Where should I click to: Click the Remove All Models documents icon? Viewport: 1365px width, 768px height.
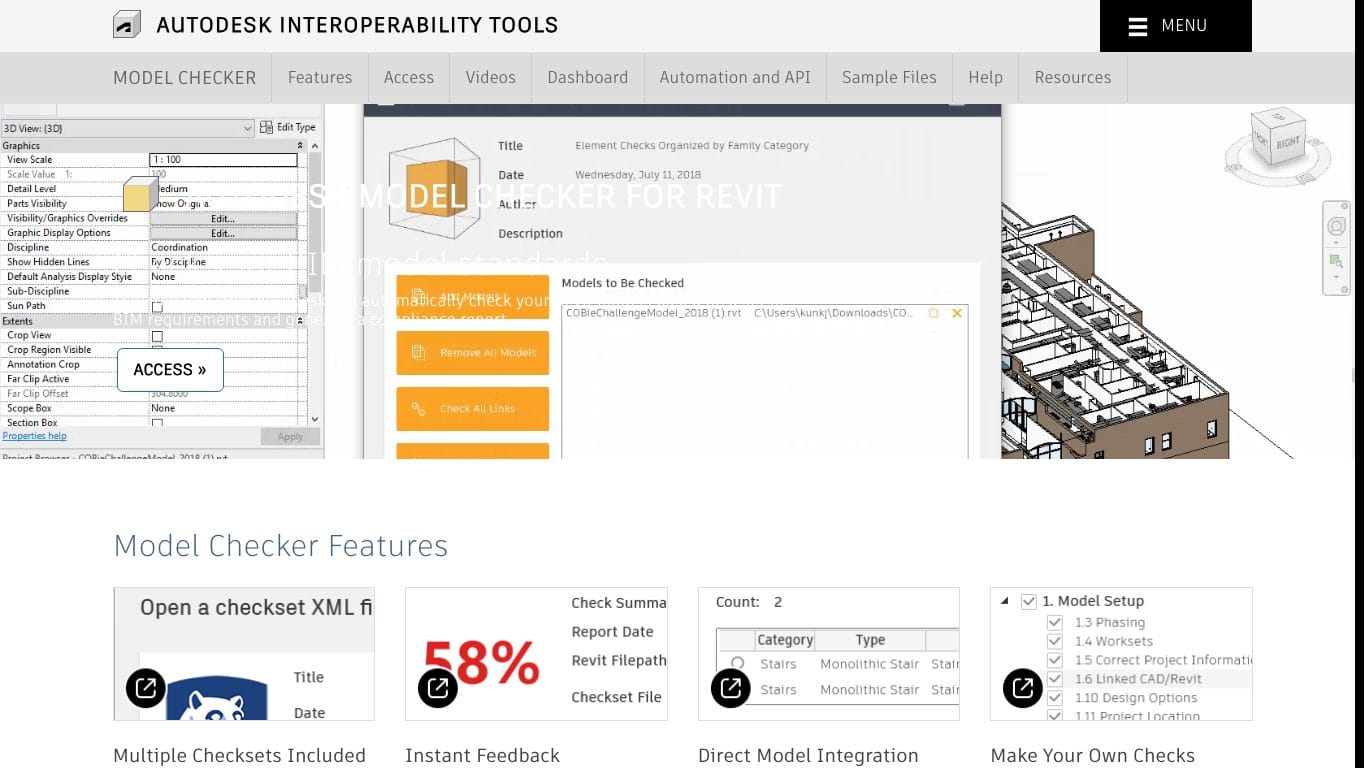coord(419,353)
